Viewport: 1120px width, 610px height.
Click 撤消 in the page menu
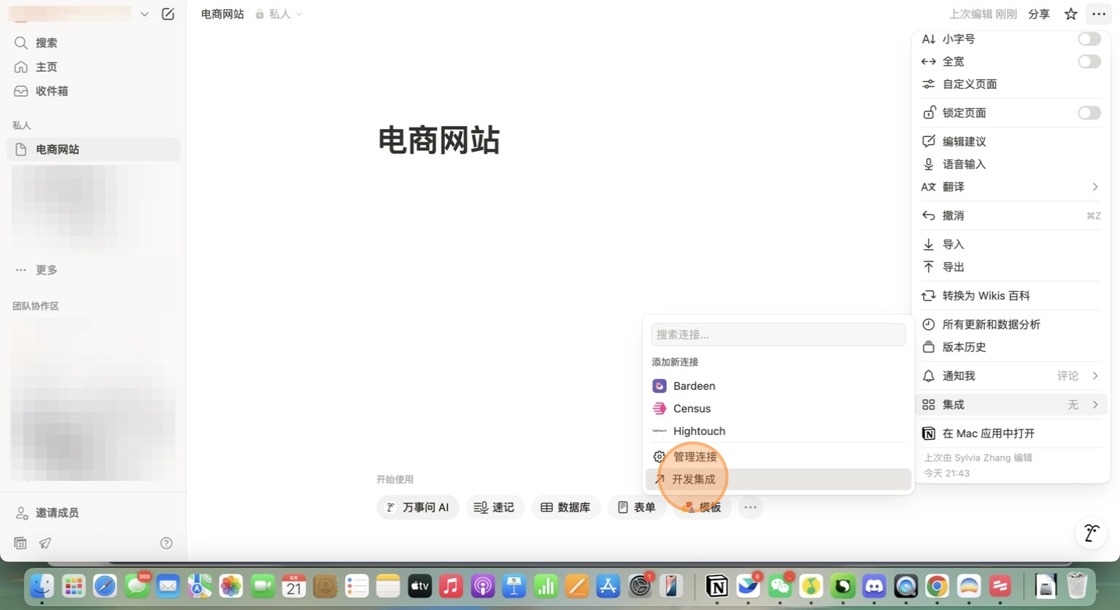1011,216
